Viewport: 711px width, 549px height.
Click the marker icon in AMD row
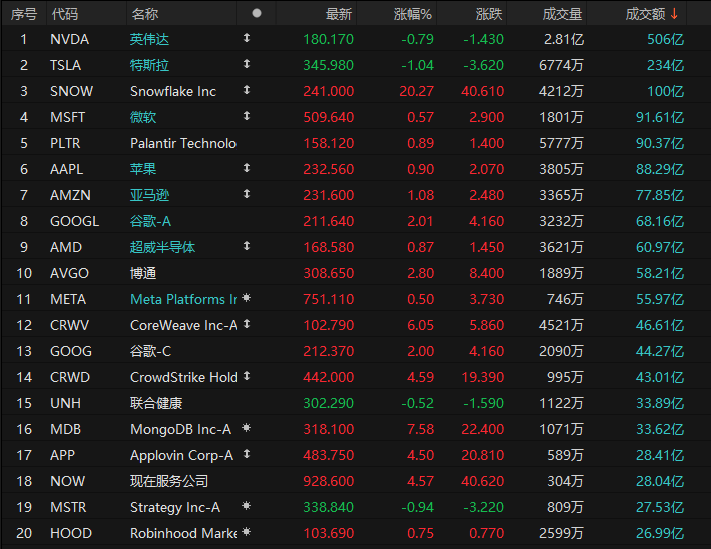pyautogui.click(x=247, y=246)
